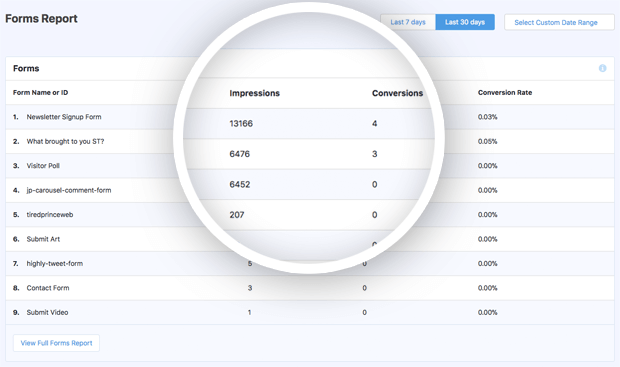
Task: Click Contact Form impressions value 3
Action: point(250,288)
